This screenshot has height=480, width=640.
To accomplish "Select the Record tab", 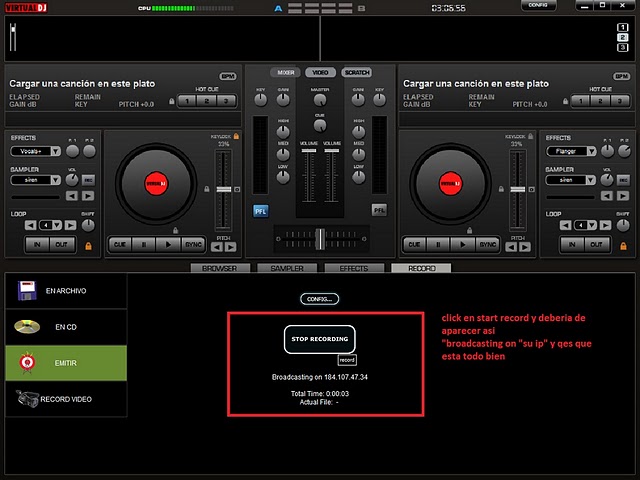I will (x=421, y=268).
